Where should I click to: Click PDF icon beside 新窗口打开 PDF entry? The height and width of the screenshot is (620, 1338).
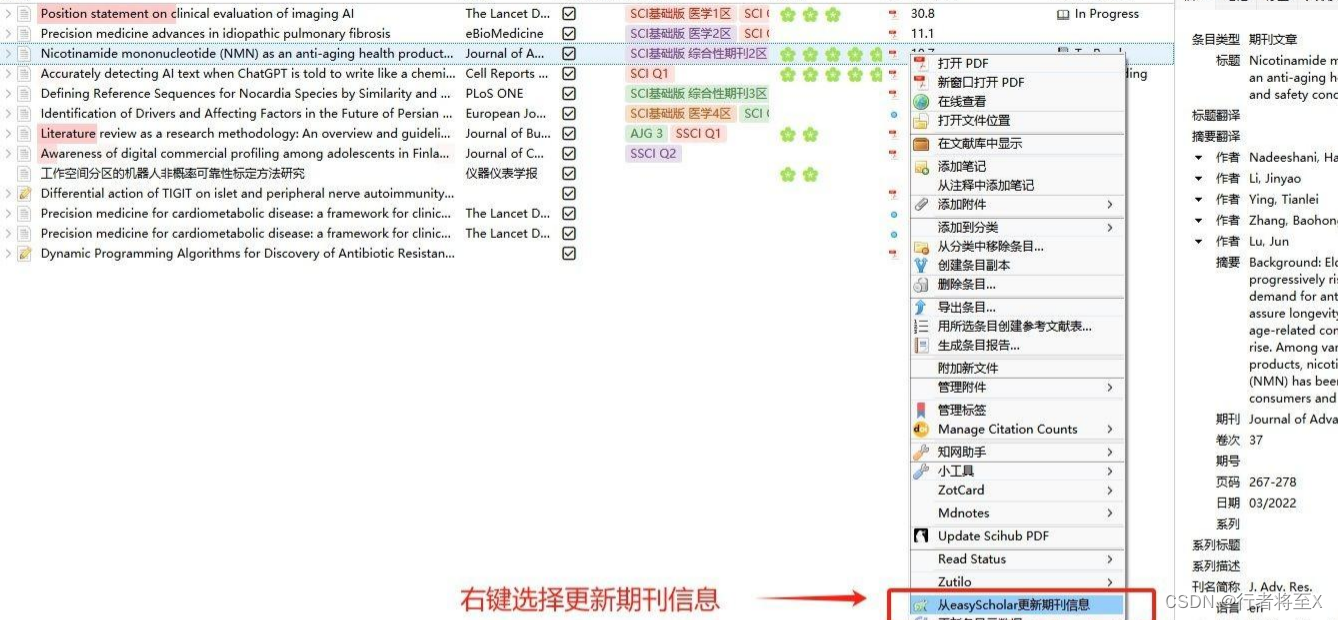(921, 82)
